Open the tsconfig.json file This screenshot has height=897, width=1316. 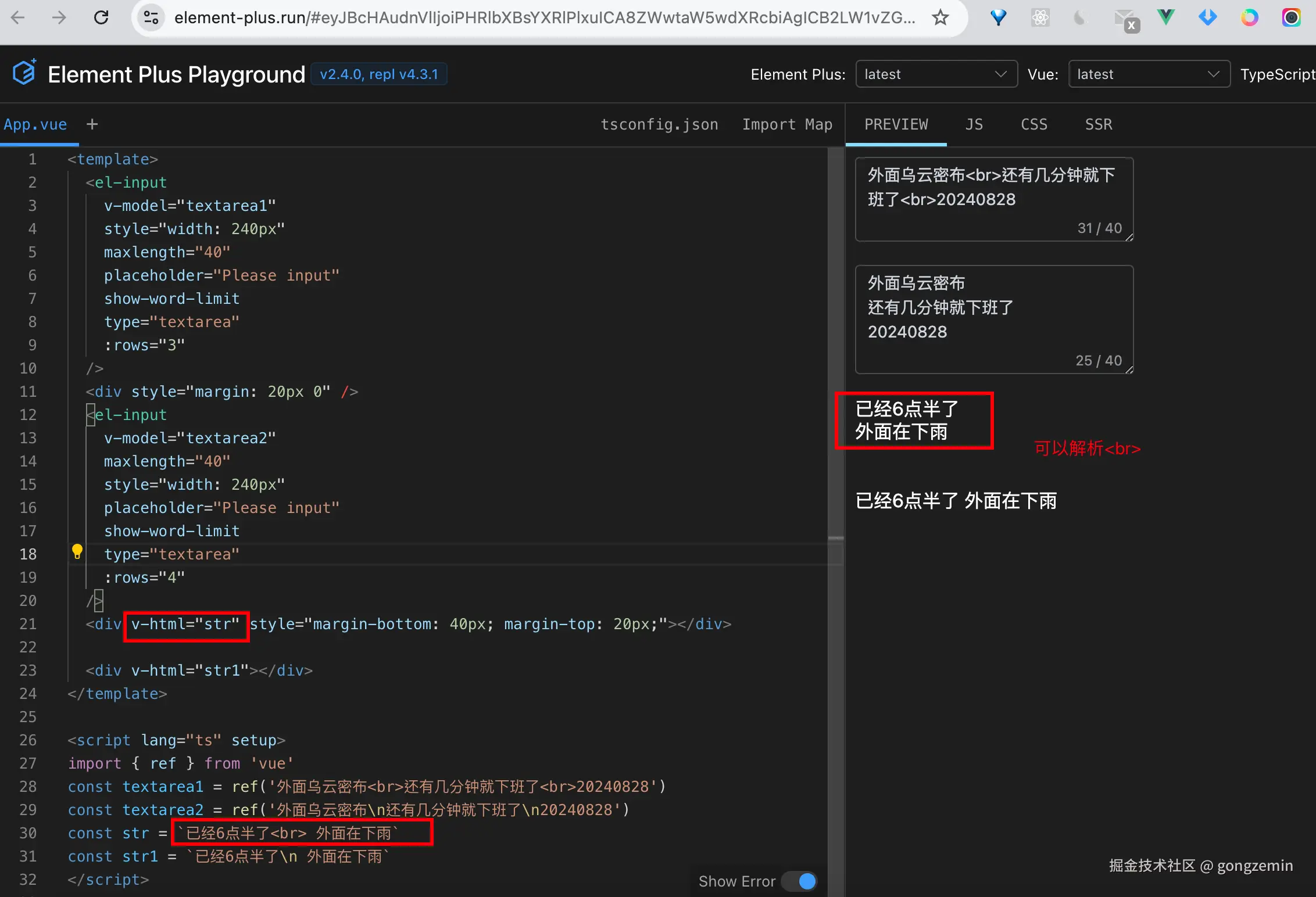pyautogui.click(x=659, y=124)
